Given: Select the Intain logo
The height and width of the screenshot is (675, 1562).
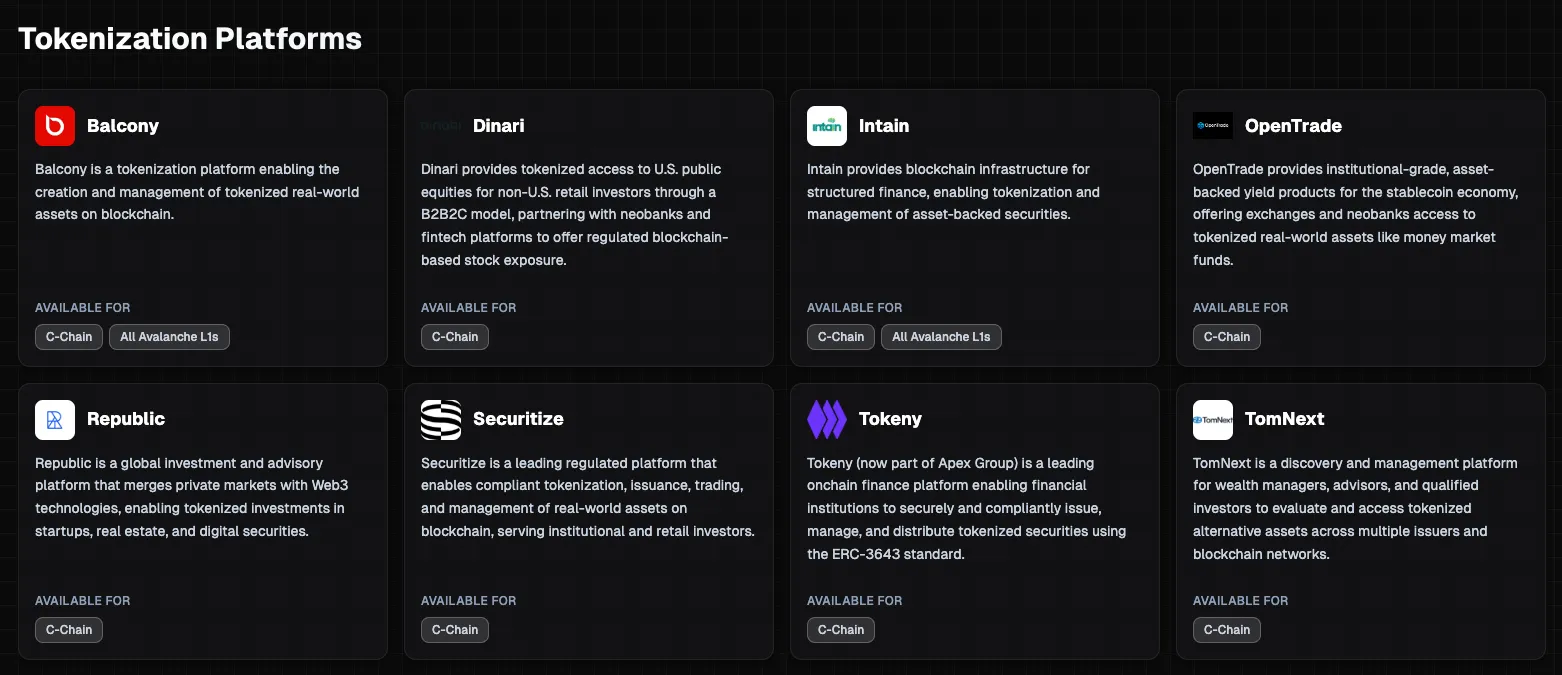Looking at the screenshot, I should pyautogui.click(x=827, y=126).
